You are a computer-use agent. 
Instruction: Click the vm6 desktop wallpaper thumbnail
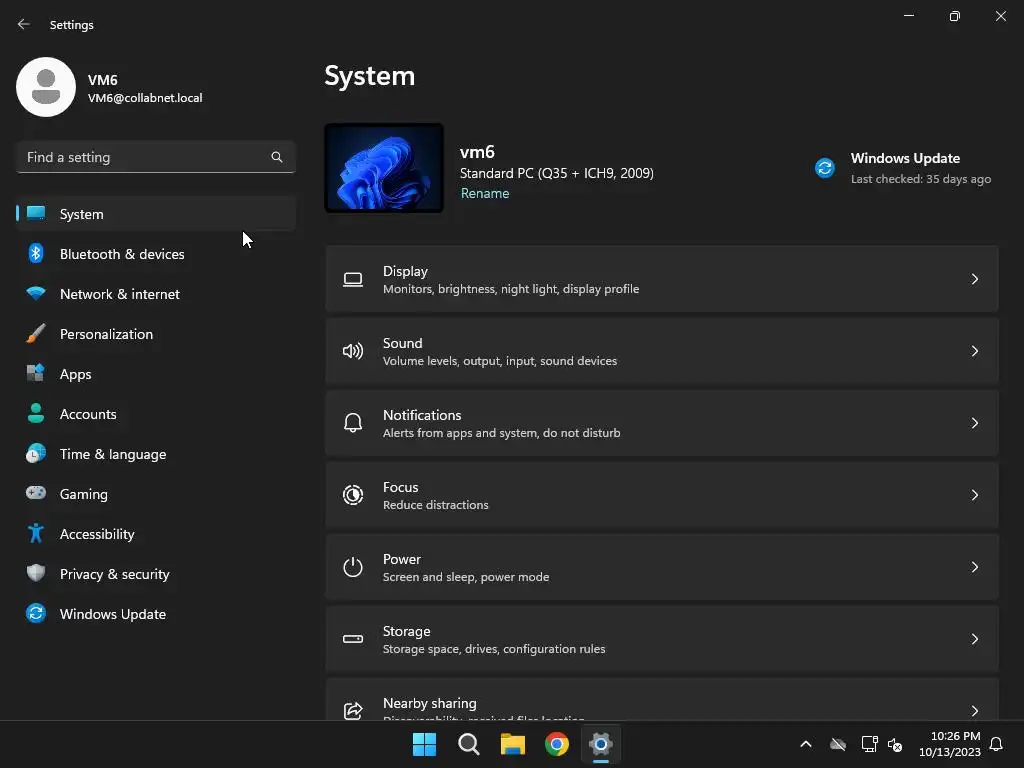[384, 168]
